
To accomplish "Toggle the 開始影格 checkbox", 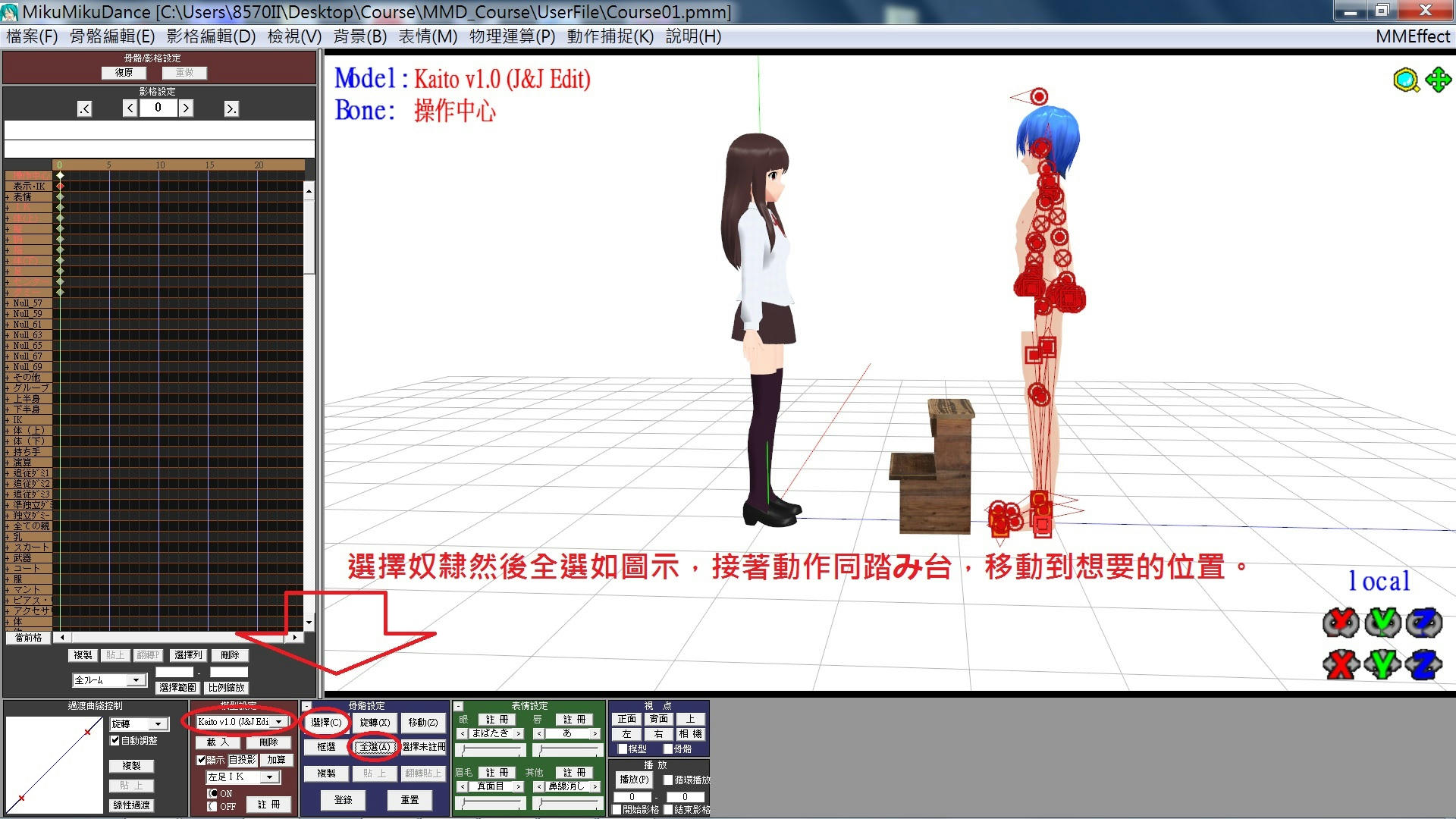I will [x=617, y=810].
